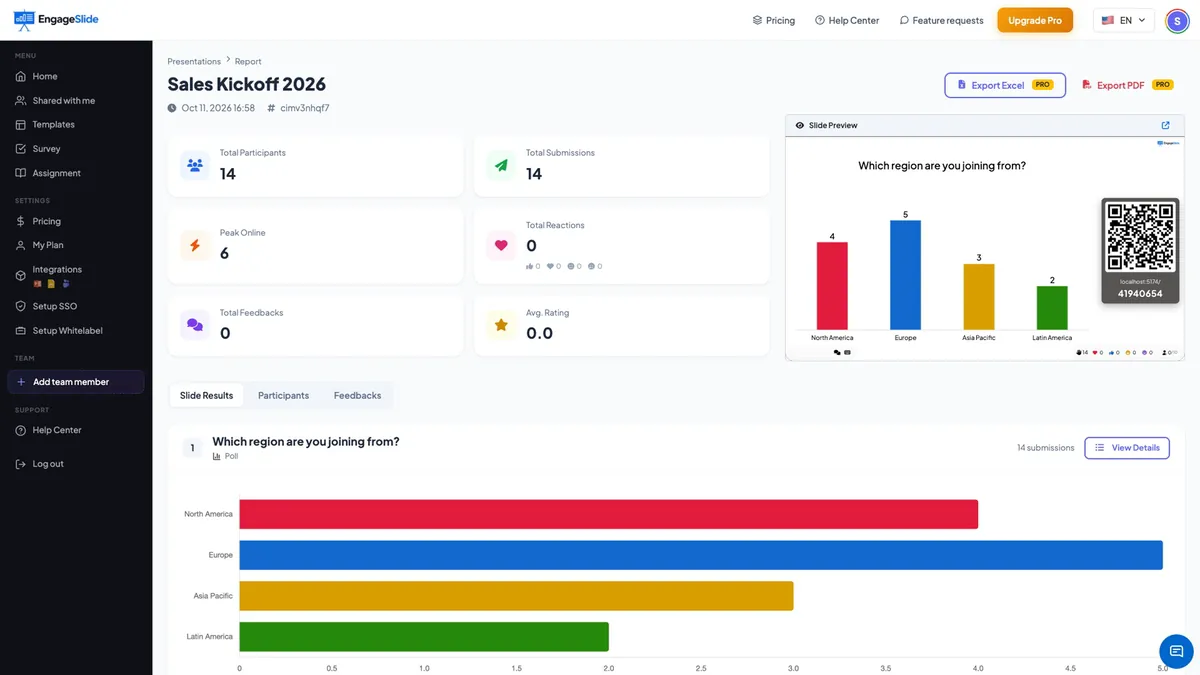Image resolution: width=1200 pixels, height=675 pixels.
Task: Click the date Oct 11, 2026 16:58
Action: [218, 108]
